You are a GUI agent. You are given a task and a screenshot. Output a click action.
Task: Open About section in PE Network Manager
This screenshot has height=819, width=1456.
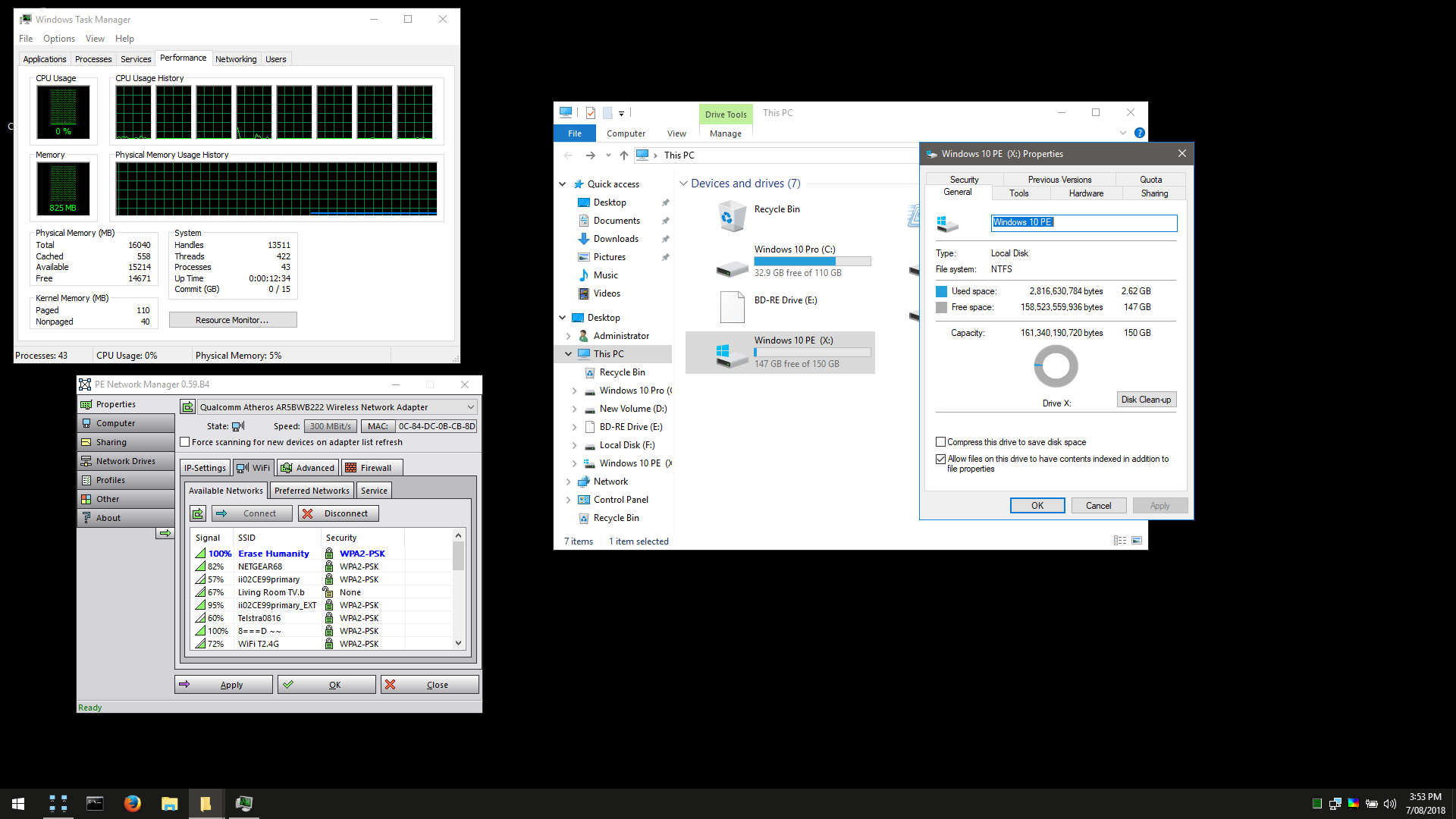point(126,518)
